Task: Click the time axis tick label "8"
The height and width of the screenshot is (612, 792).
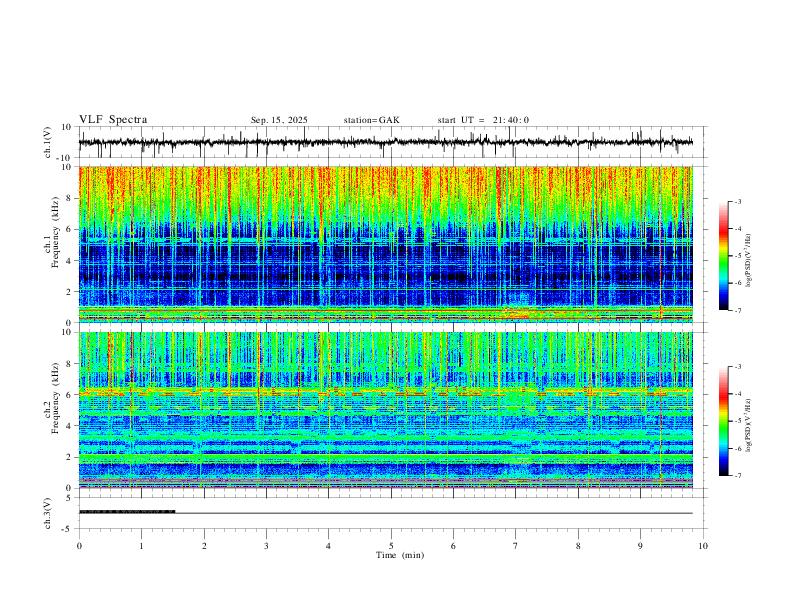Action: (578, 546)
